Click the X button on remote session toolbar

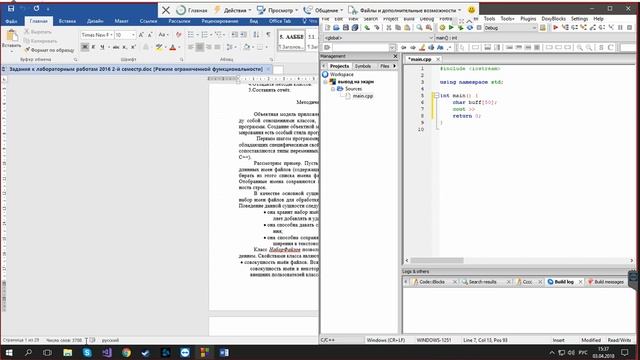(166, 10)
